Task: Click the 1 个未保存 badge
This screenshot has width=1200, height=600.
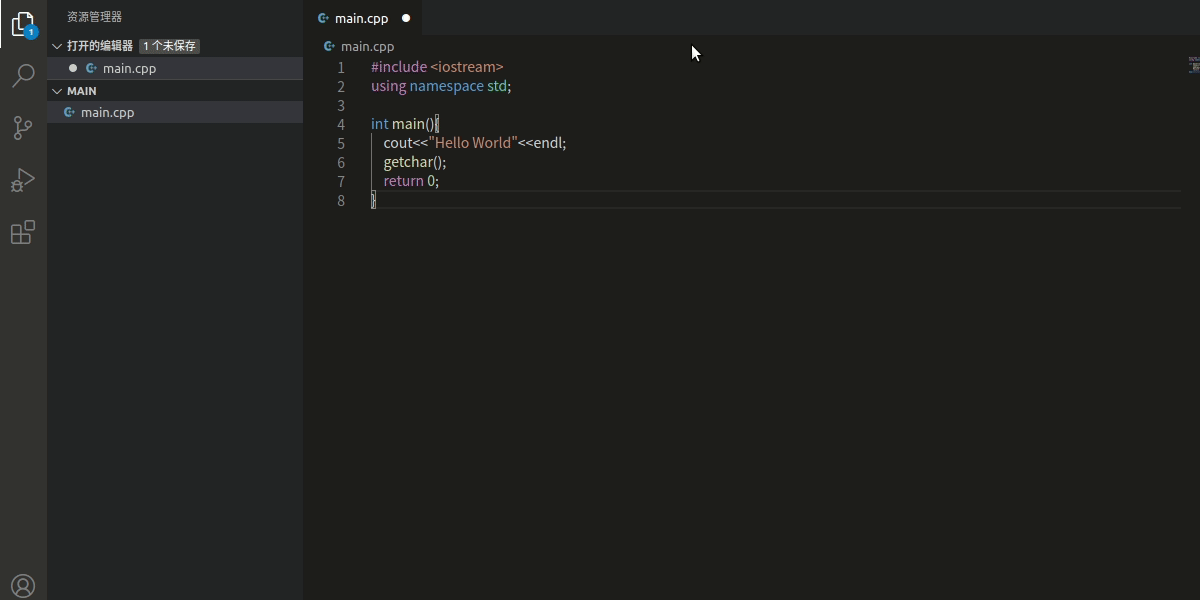Action: pyautogui.click(x=168, y=45)
